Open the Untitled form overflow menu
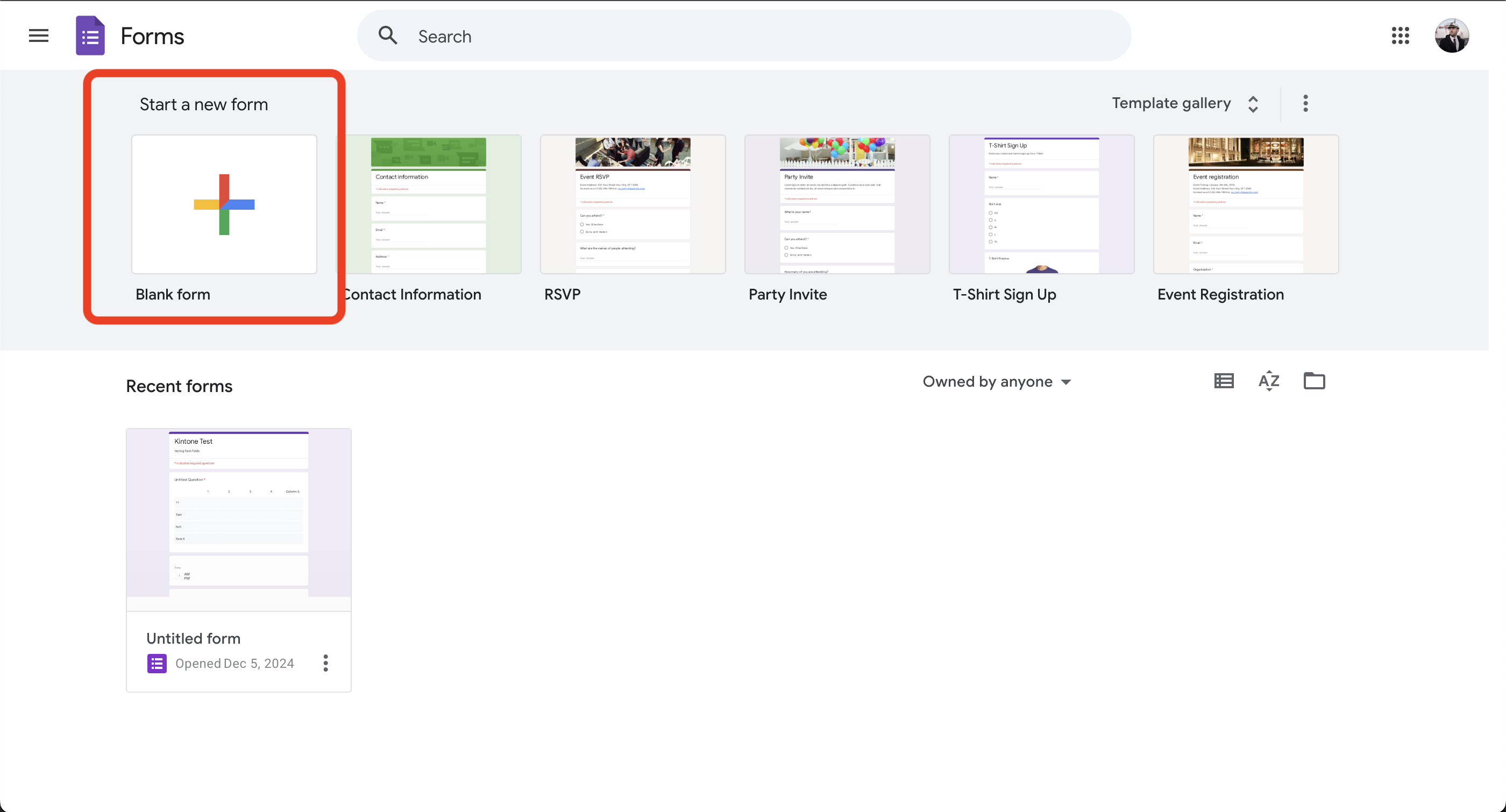This screenshot has height=812, width=1506. point(325,663)
